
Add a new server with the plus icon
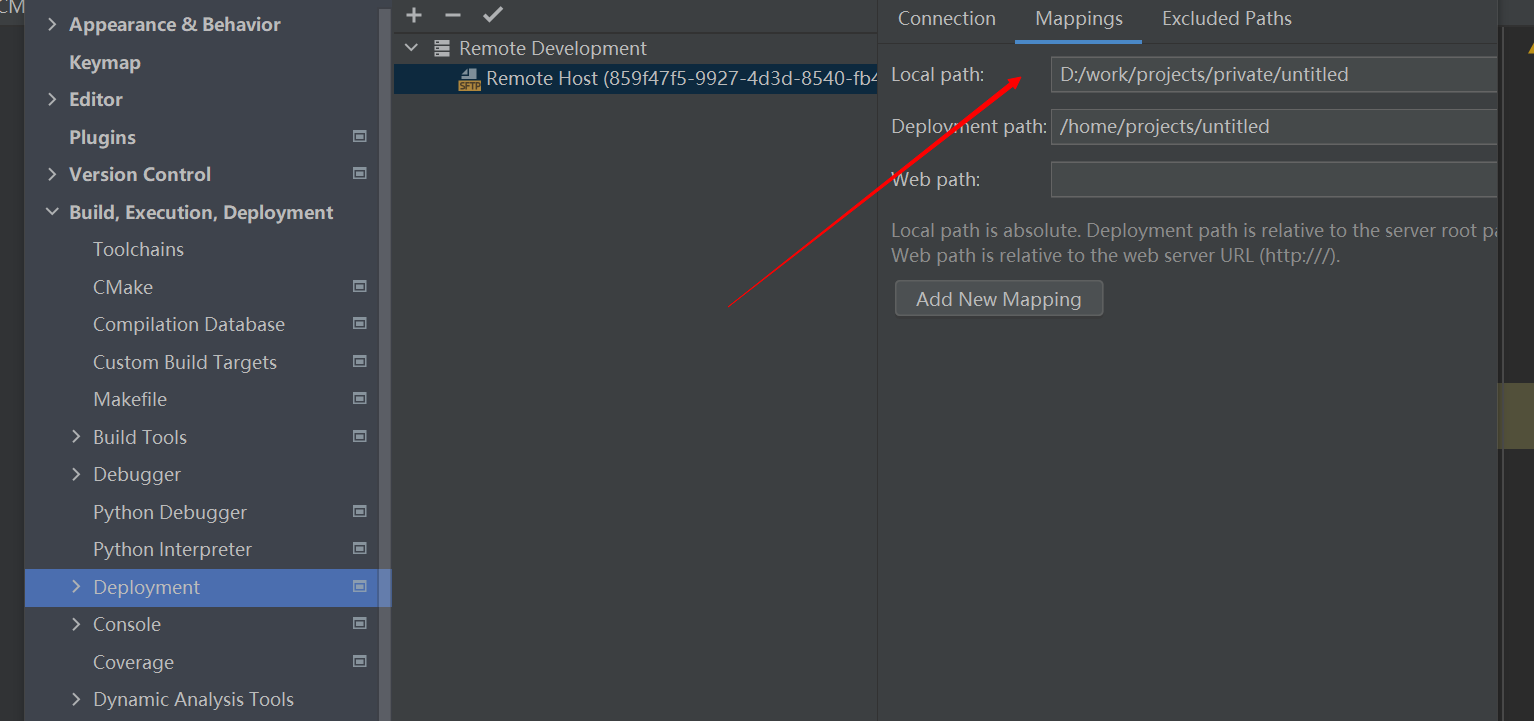[413, 15]
